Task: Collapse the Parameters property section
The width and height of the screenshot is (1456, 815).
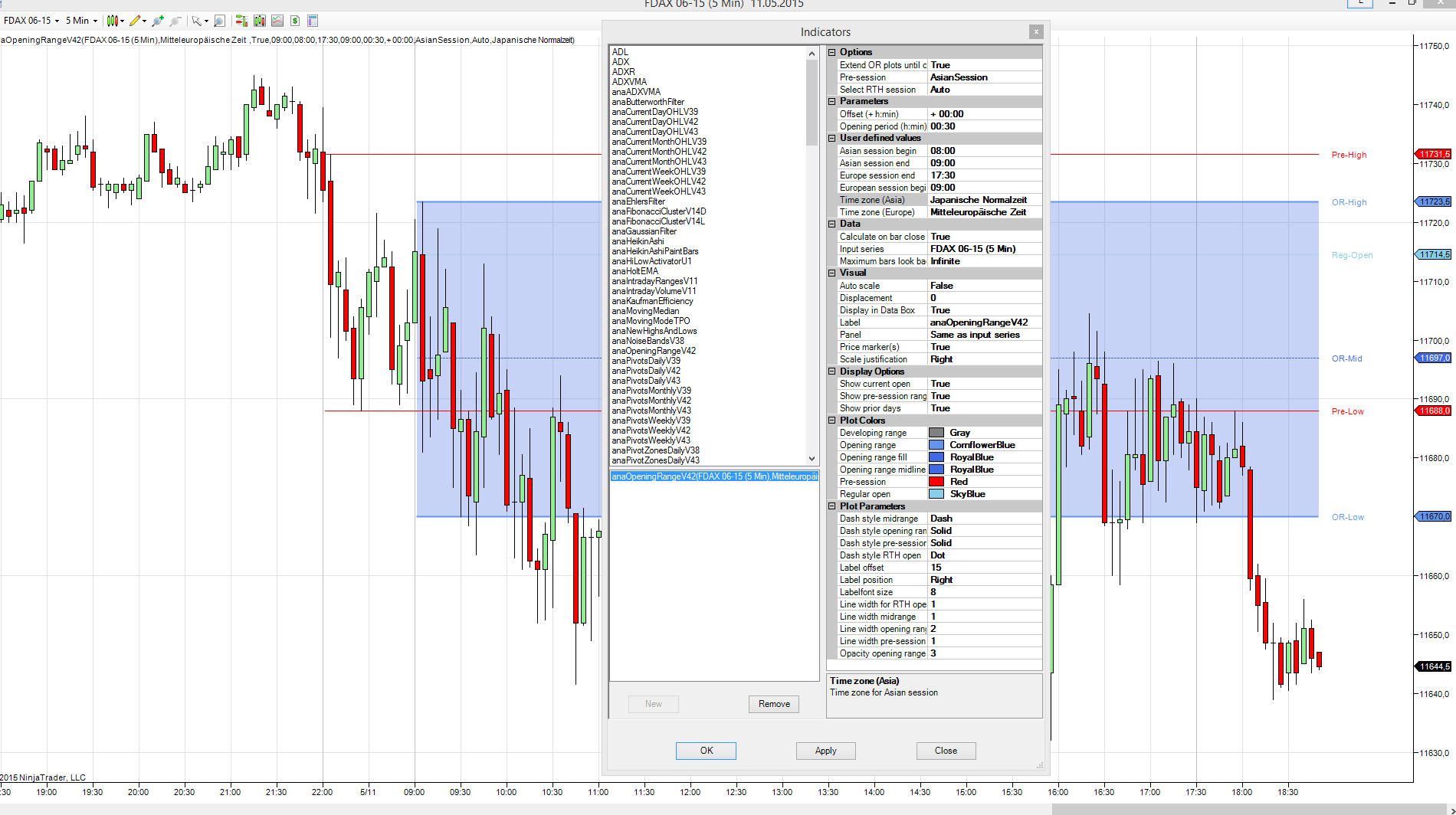Action: pyautogui.click(x=832, y=101)
